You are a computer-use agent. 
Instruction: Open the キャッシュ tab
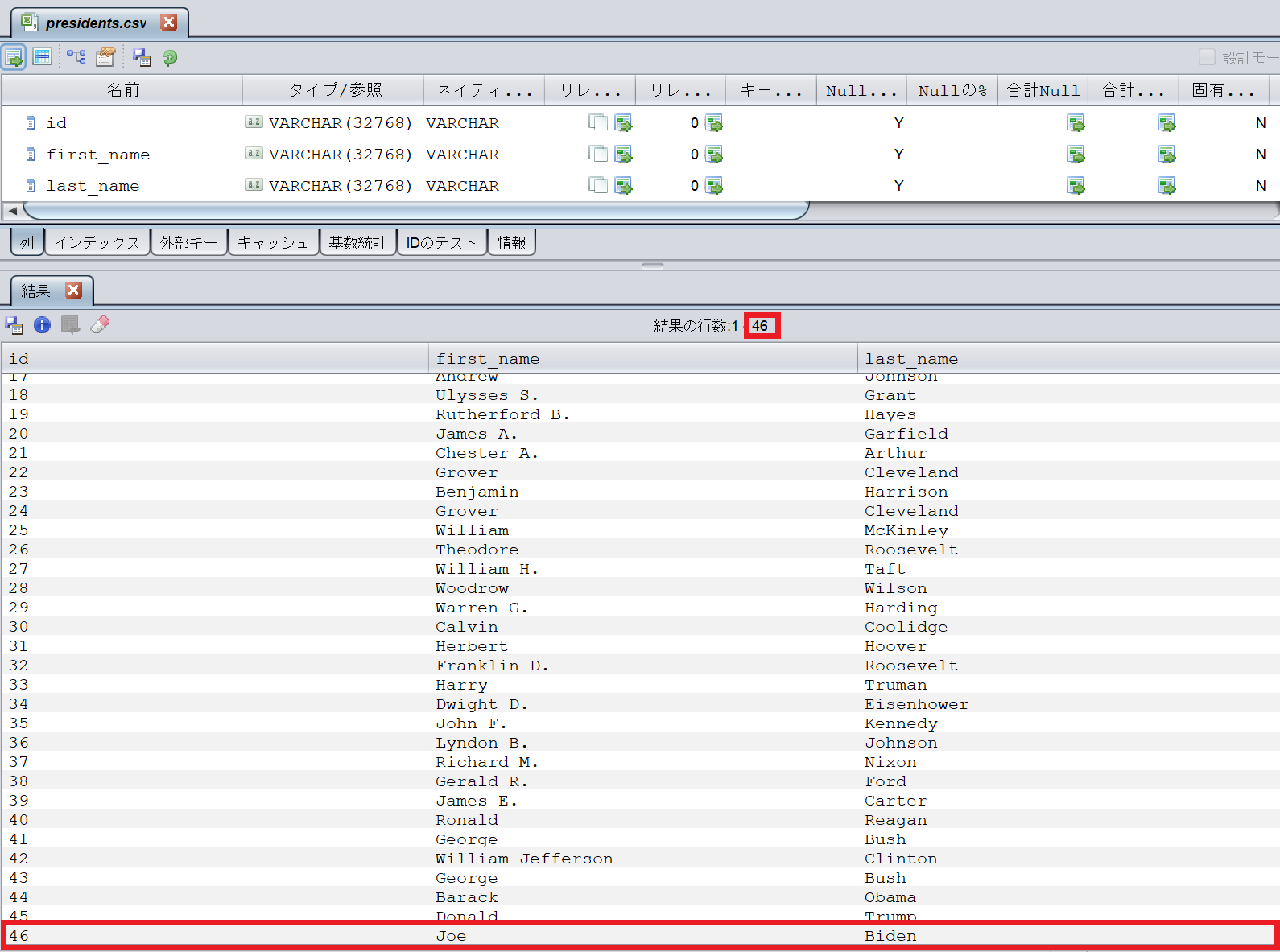tap(273, 242)
